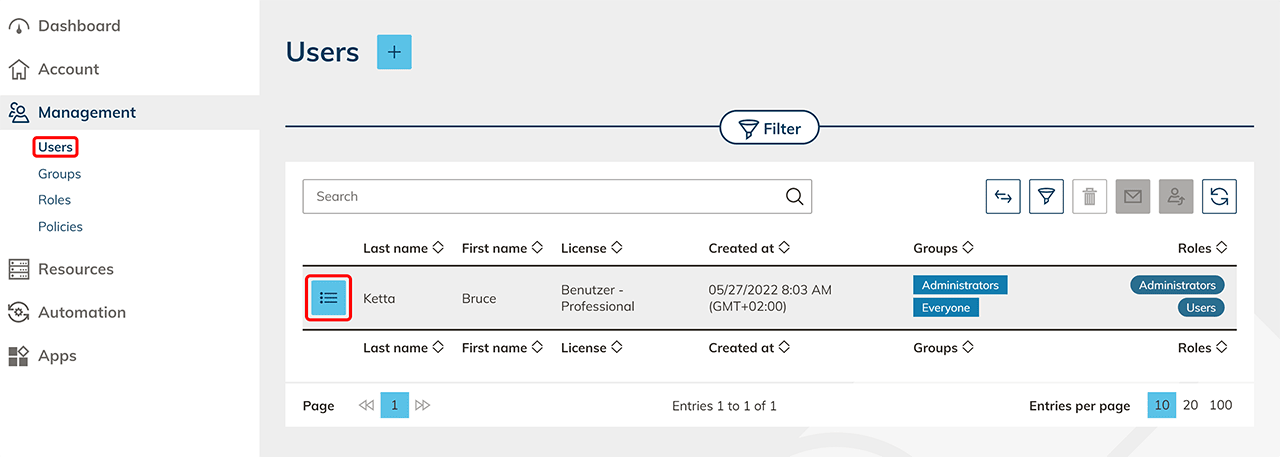The image size is (1280, 457).
Task: Sort by Roles in top header
Action: click(1202, 248)
